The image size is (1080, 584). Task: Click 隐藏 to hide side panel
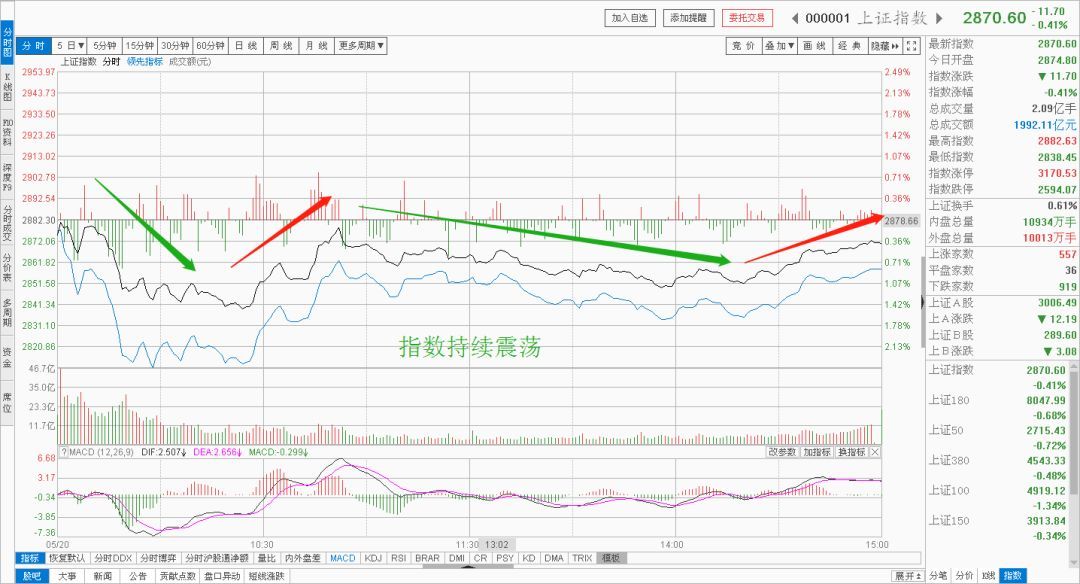(x=885, y=46)
